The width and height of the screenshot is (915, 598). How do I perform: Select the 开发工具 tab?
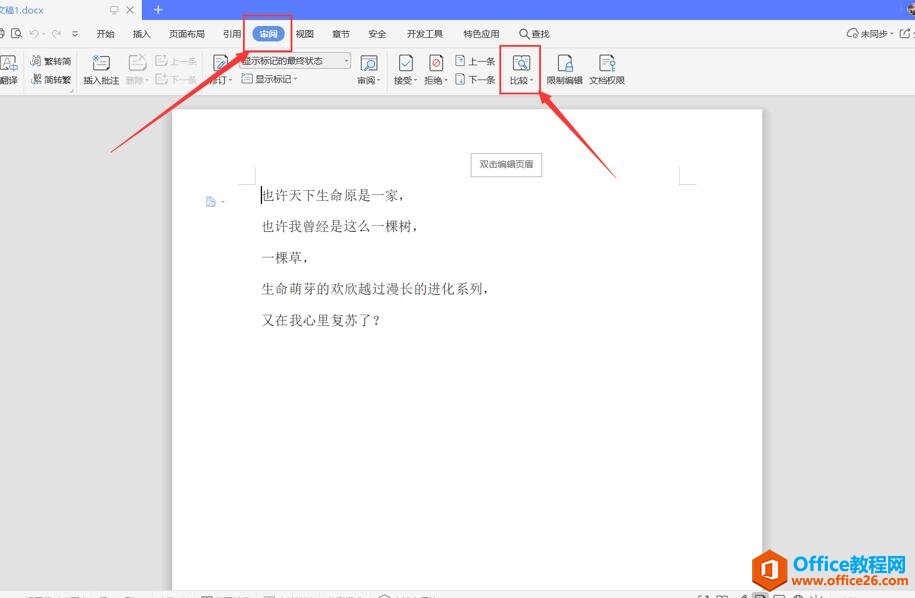point(424,34)
